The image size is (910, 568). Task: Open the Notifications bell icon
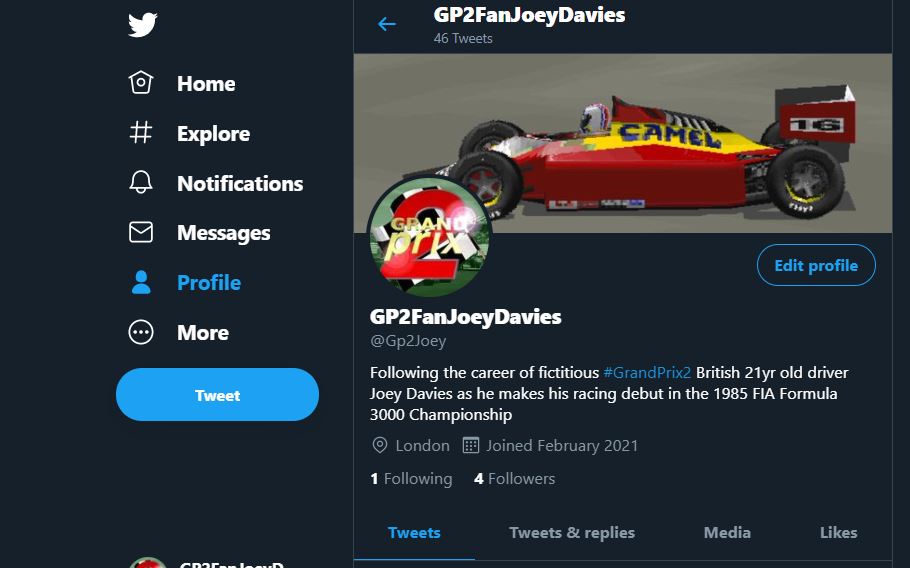click(x=141, y=183)
